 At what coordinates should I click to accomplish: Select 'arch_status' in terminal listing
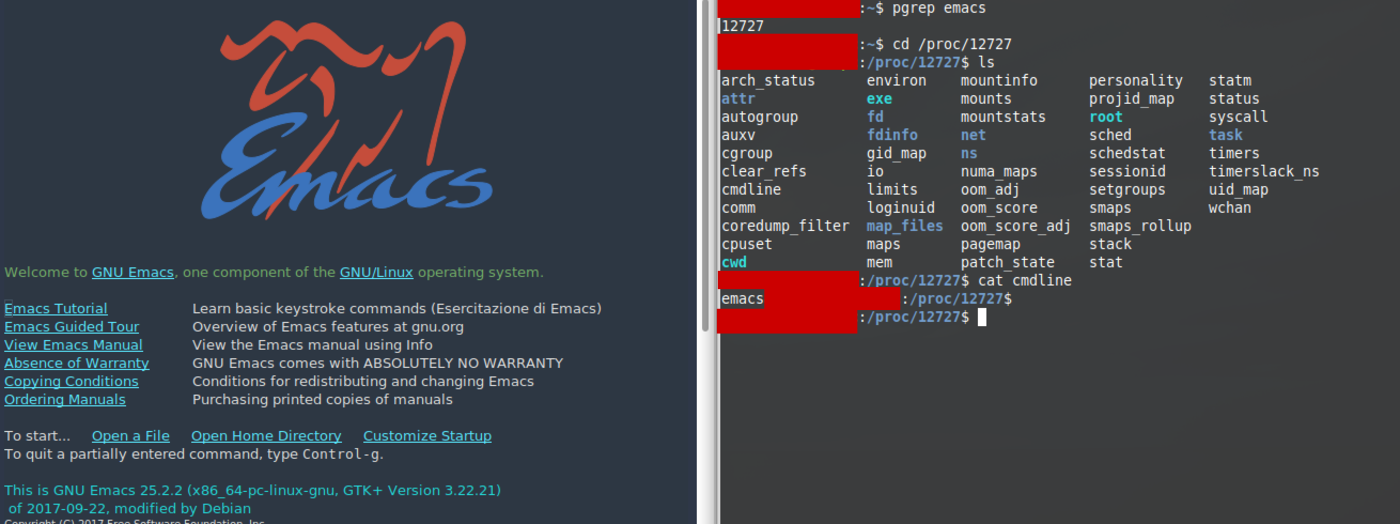pyautogui.click(x=768, y=81)
